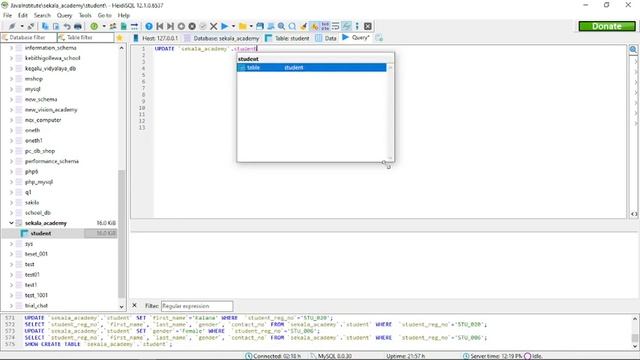Click the open SQL file folder icon
Screen dimensions: 640x360
243,26
